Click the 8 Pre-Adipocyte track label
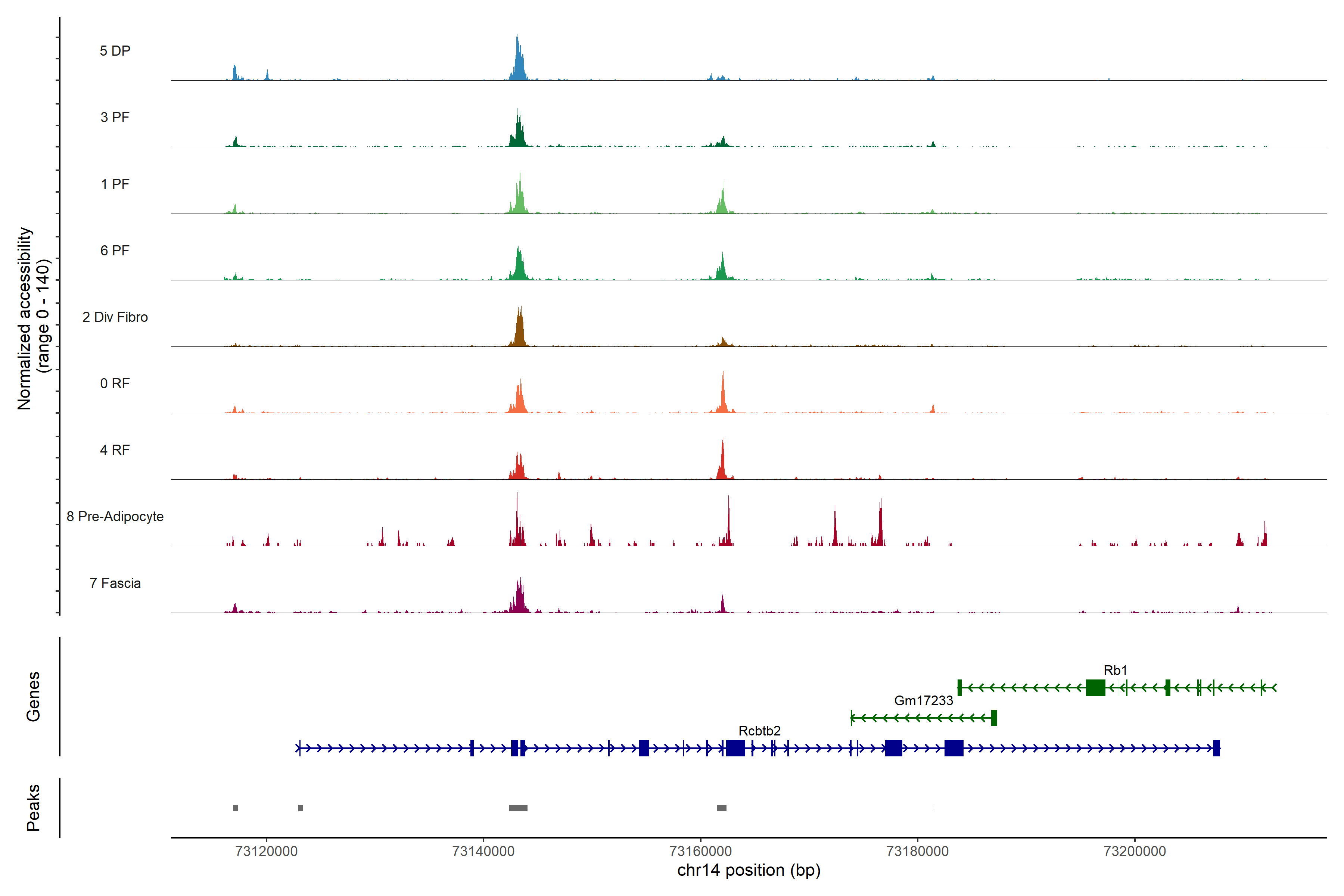This screenshot has width=1344, height=896. 115,516
